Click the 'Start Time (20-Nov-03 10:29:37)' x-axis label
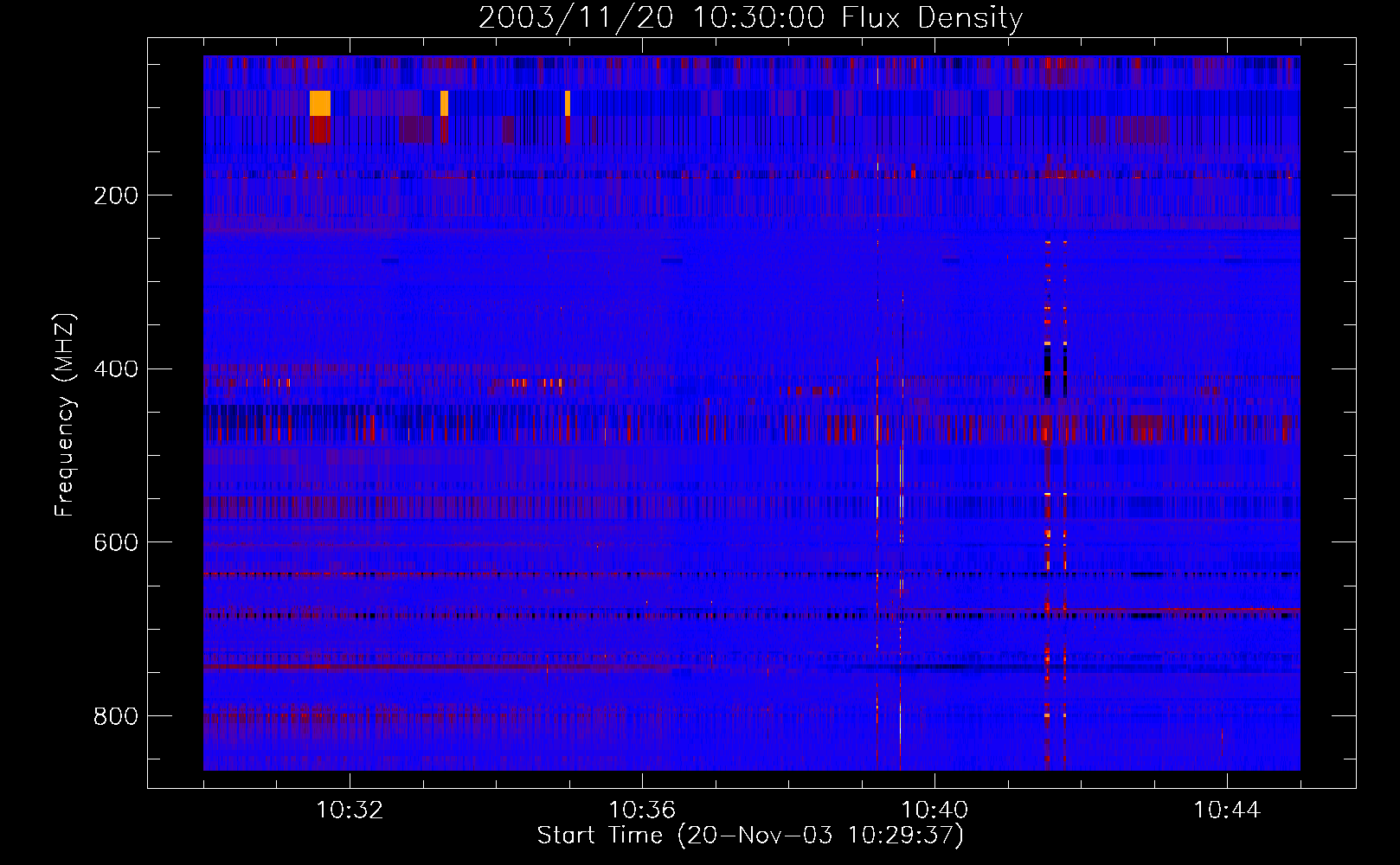1400x865 pixels. (750, 836)
